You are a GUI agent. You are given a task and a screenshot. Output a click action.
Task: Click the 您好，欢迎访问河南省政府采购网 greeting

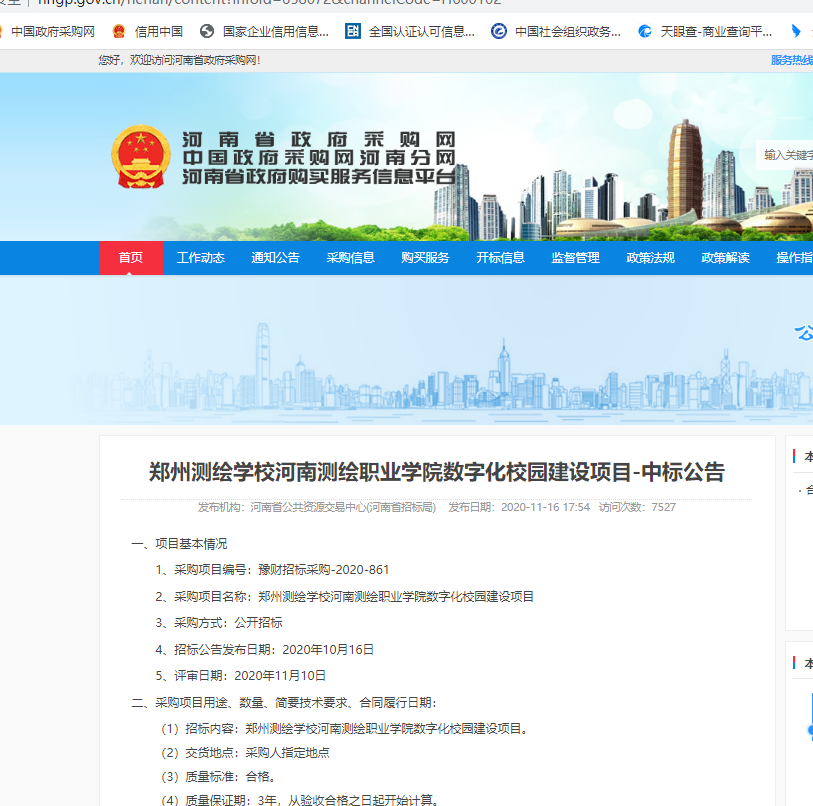(179, 61)
